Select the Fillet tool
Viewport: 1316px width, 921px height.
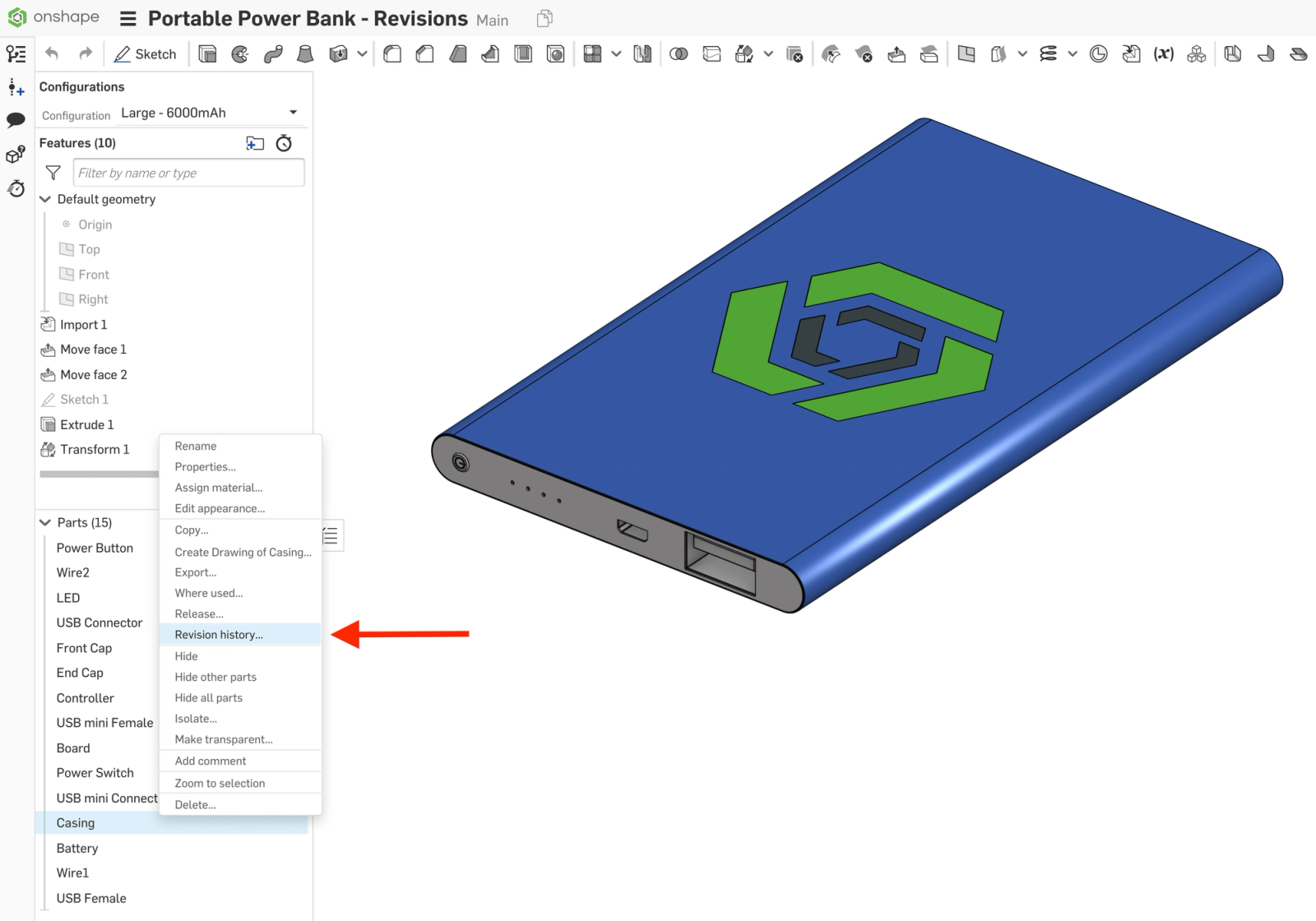pos(392,54)
